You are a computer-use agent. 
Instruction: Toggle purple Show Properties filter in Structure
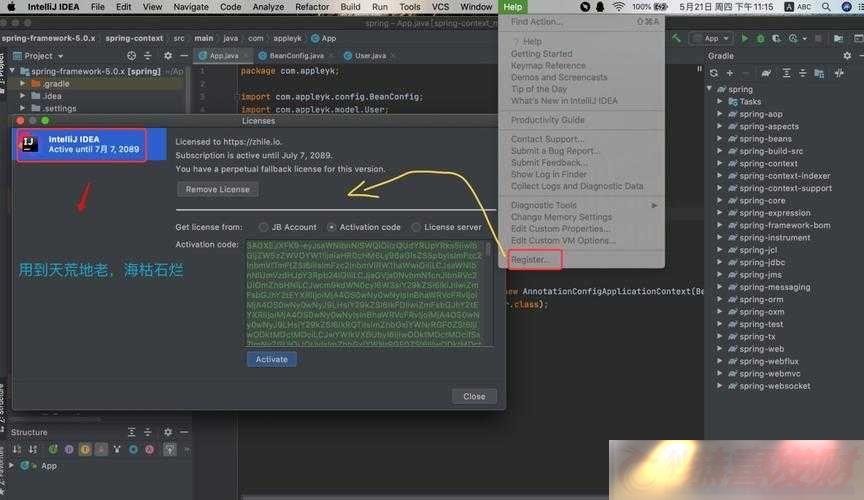pyautogui.click(x=69, y=450)
